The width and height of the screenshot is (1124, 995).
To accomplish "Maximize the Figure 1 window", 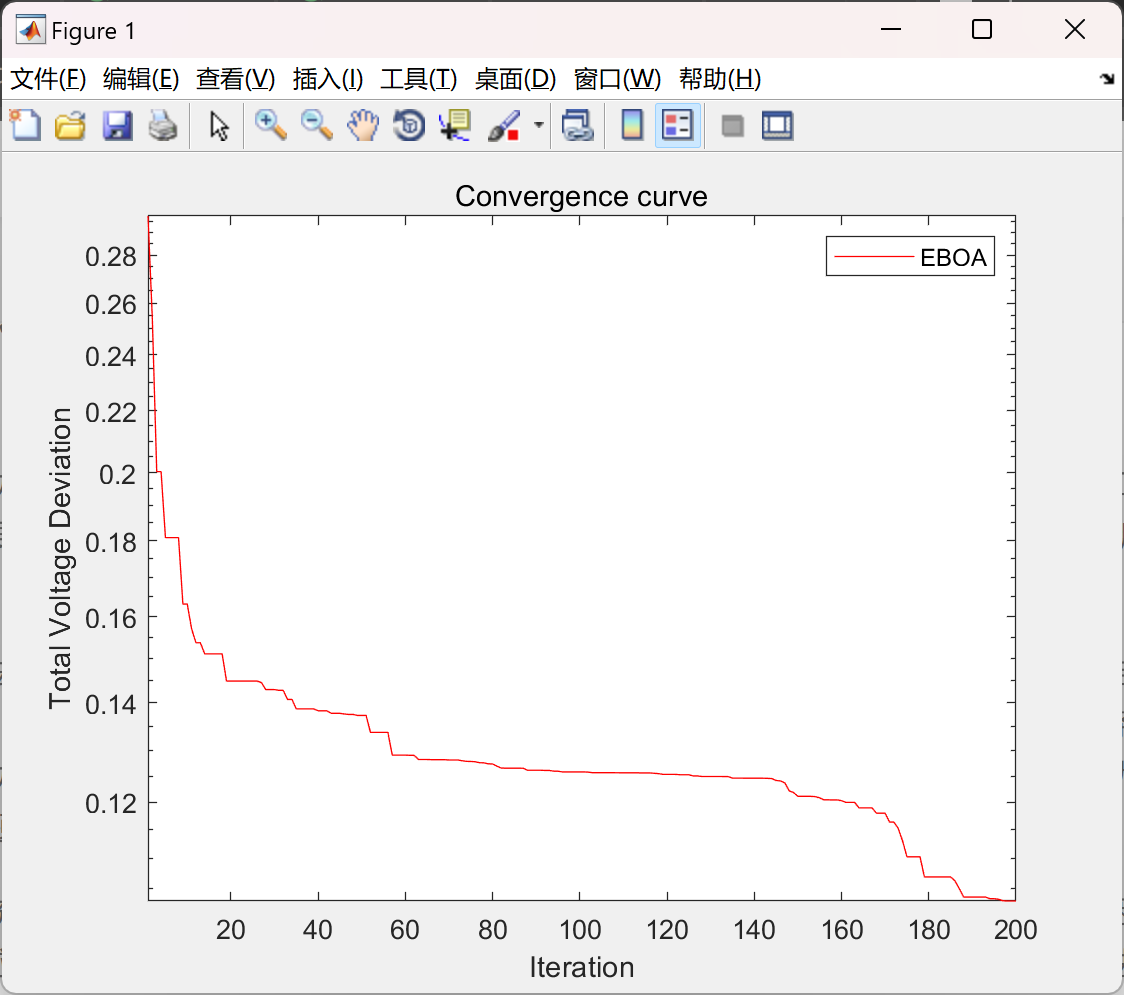I will (982, 29).
